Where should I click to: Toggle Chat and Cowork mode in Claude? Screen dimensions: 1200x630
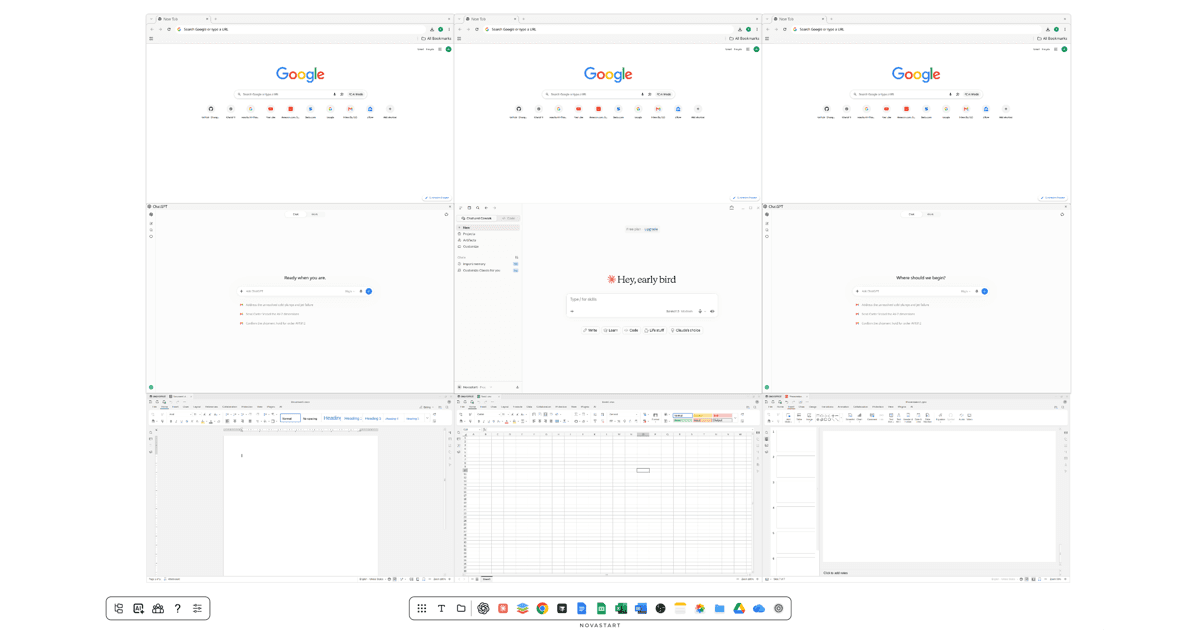(477, 218)
